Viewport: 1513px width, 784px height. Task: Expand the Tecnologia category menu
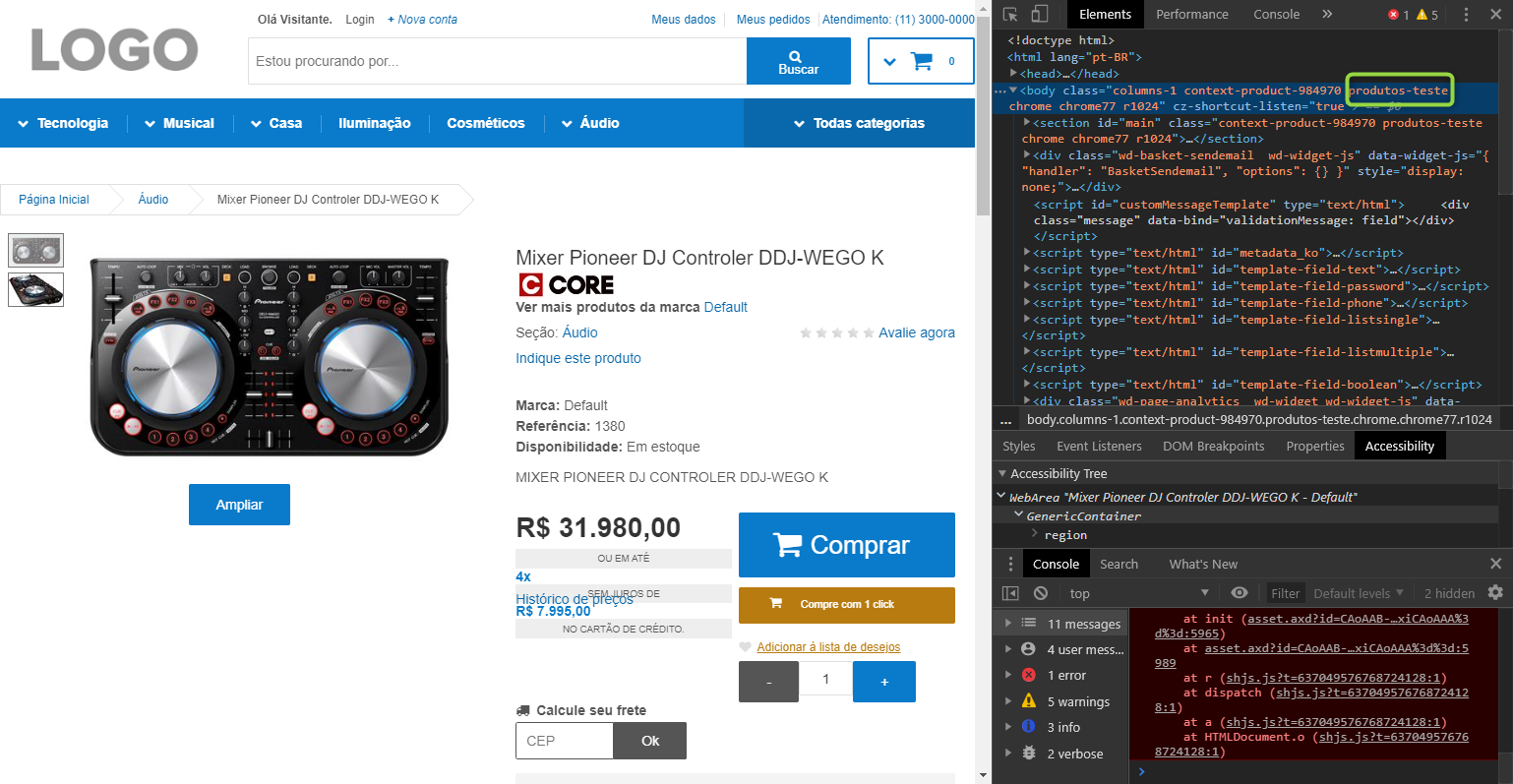click(x=63, y=123)
